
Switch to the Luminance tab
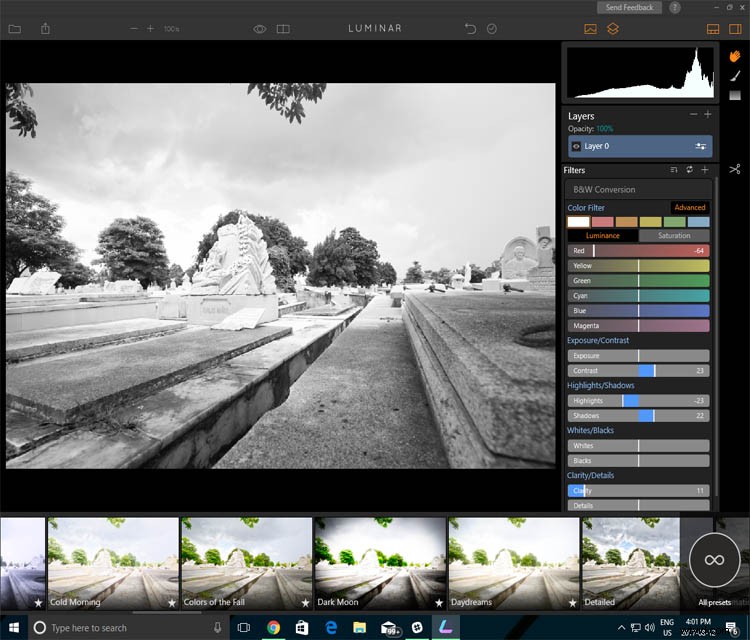[x=603, y=236]
